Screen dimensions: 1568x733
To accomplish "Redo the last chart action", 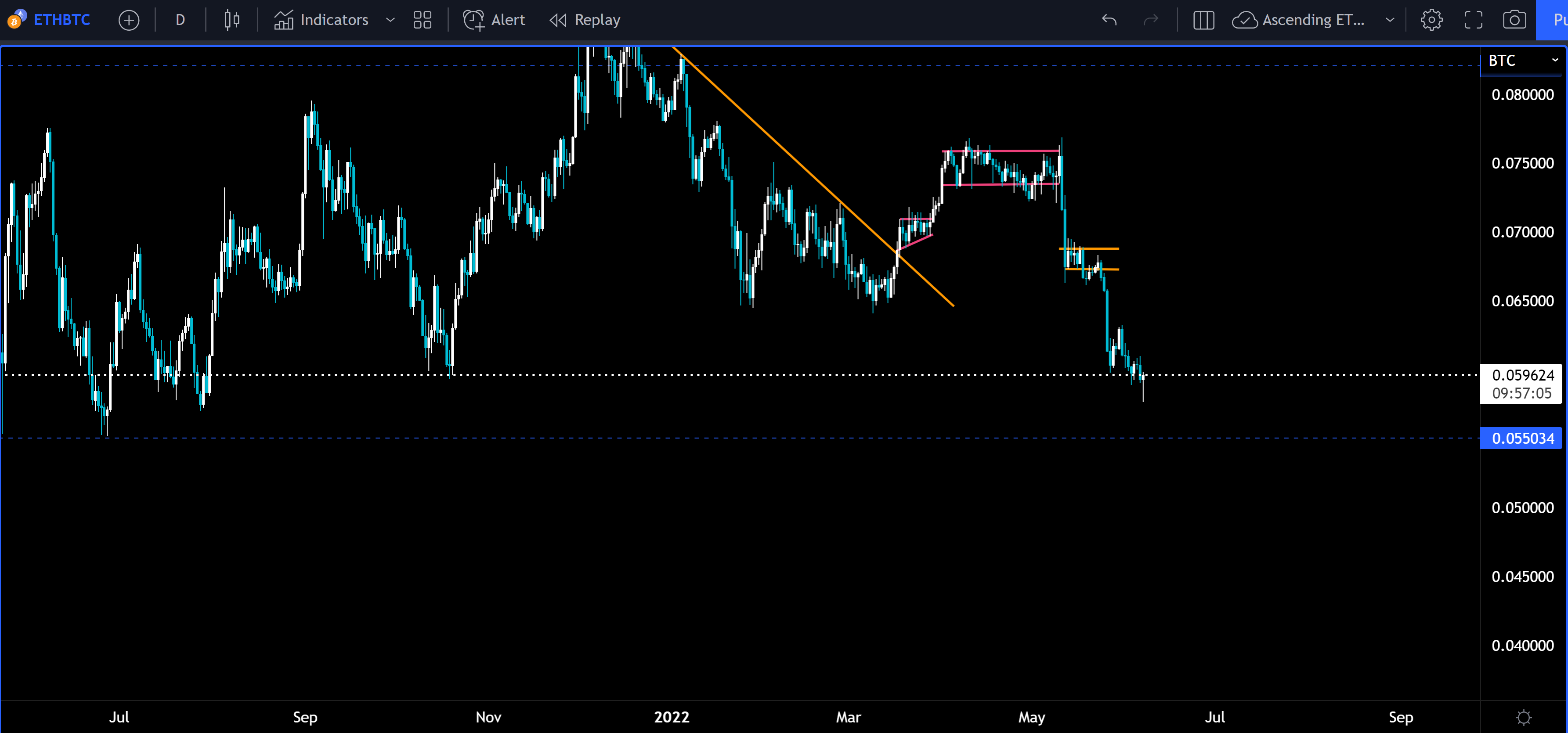I will (x=1150, y=20).
